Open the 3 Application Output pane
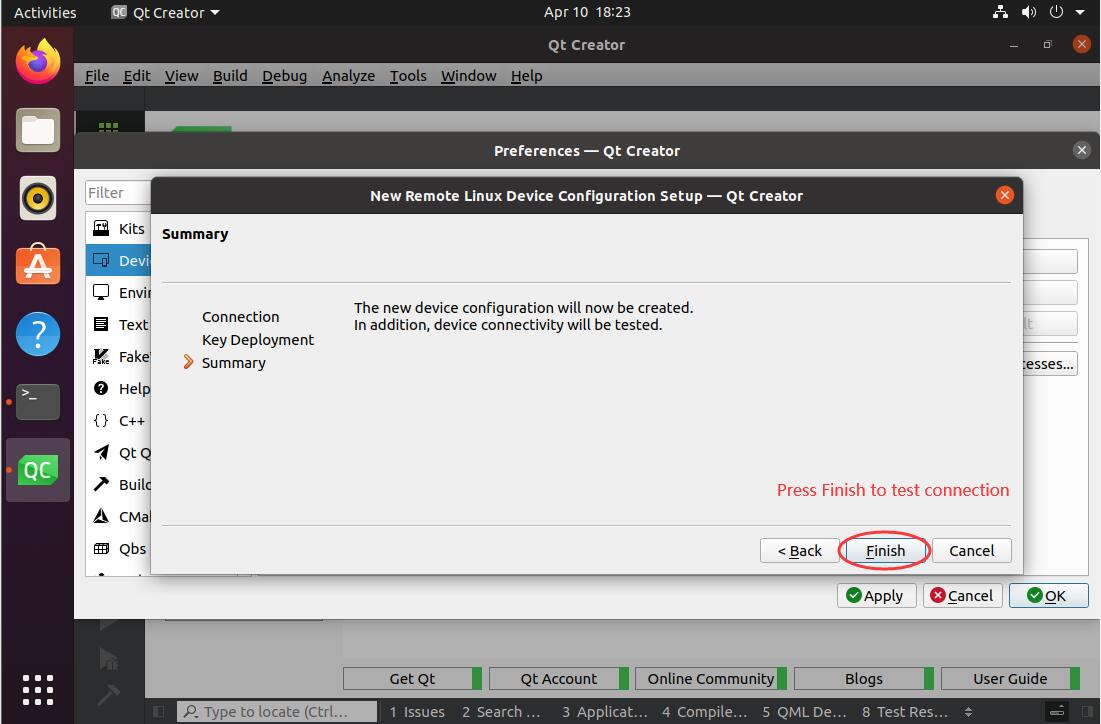This screenshot has width=1101, height=724. (605, 711)
